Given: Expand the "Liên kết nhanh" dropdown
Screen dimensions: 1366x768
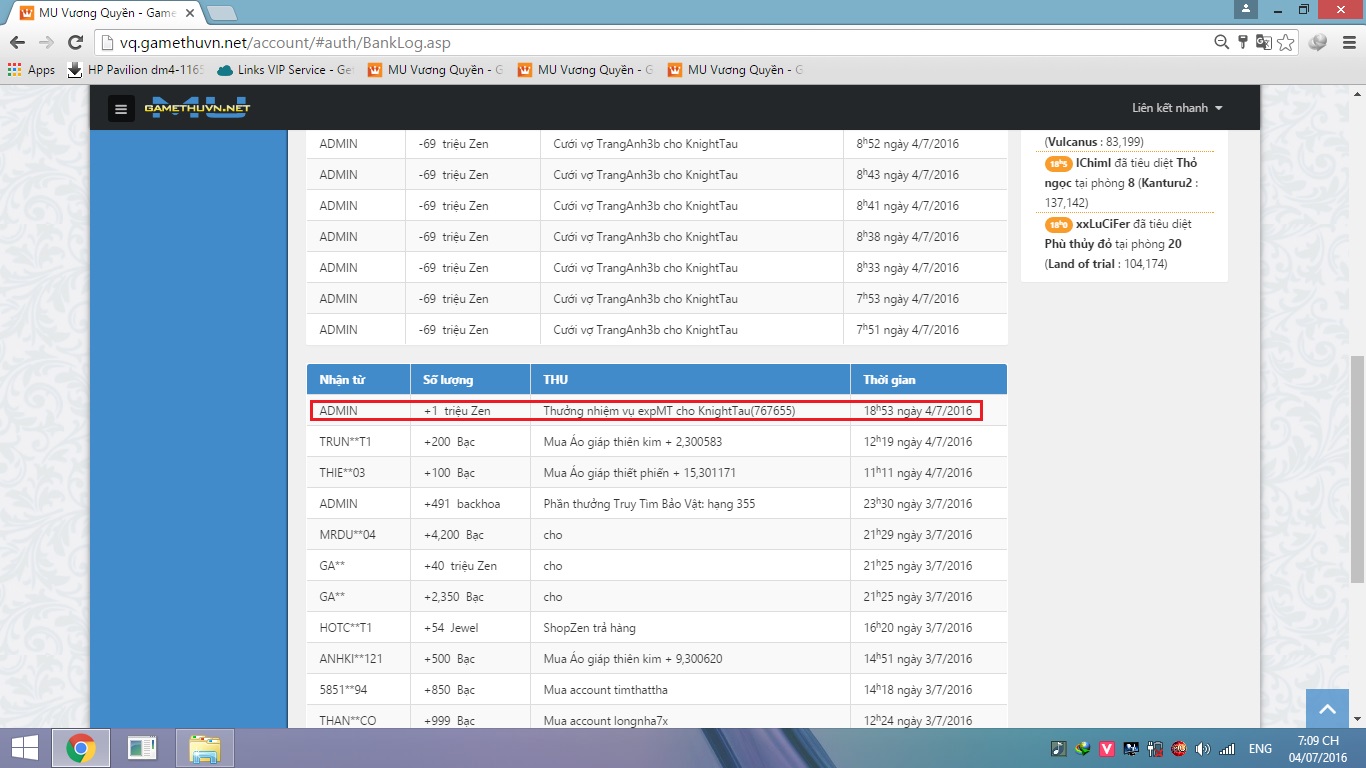Looking at the screenshot, I should pos(1177,108).
